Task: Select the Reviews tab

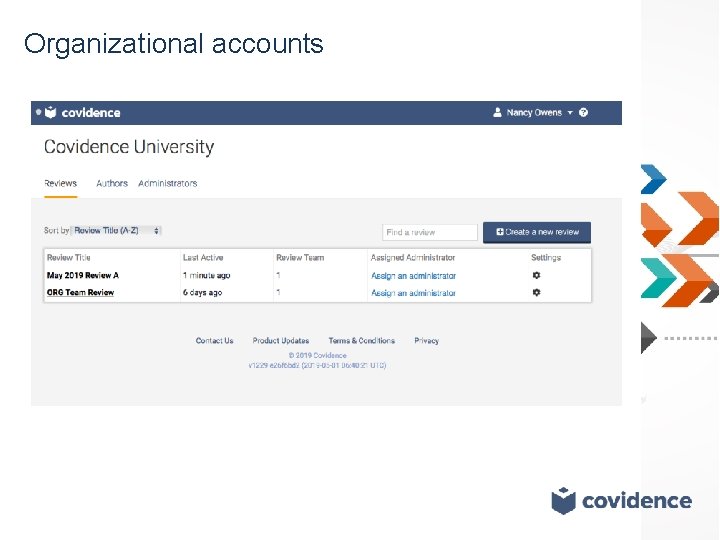Action: (x=60, y=183)
